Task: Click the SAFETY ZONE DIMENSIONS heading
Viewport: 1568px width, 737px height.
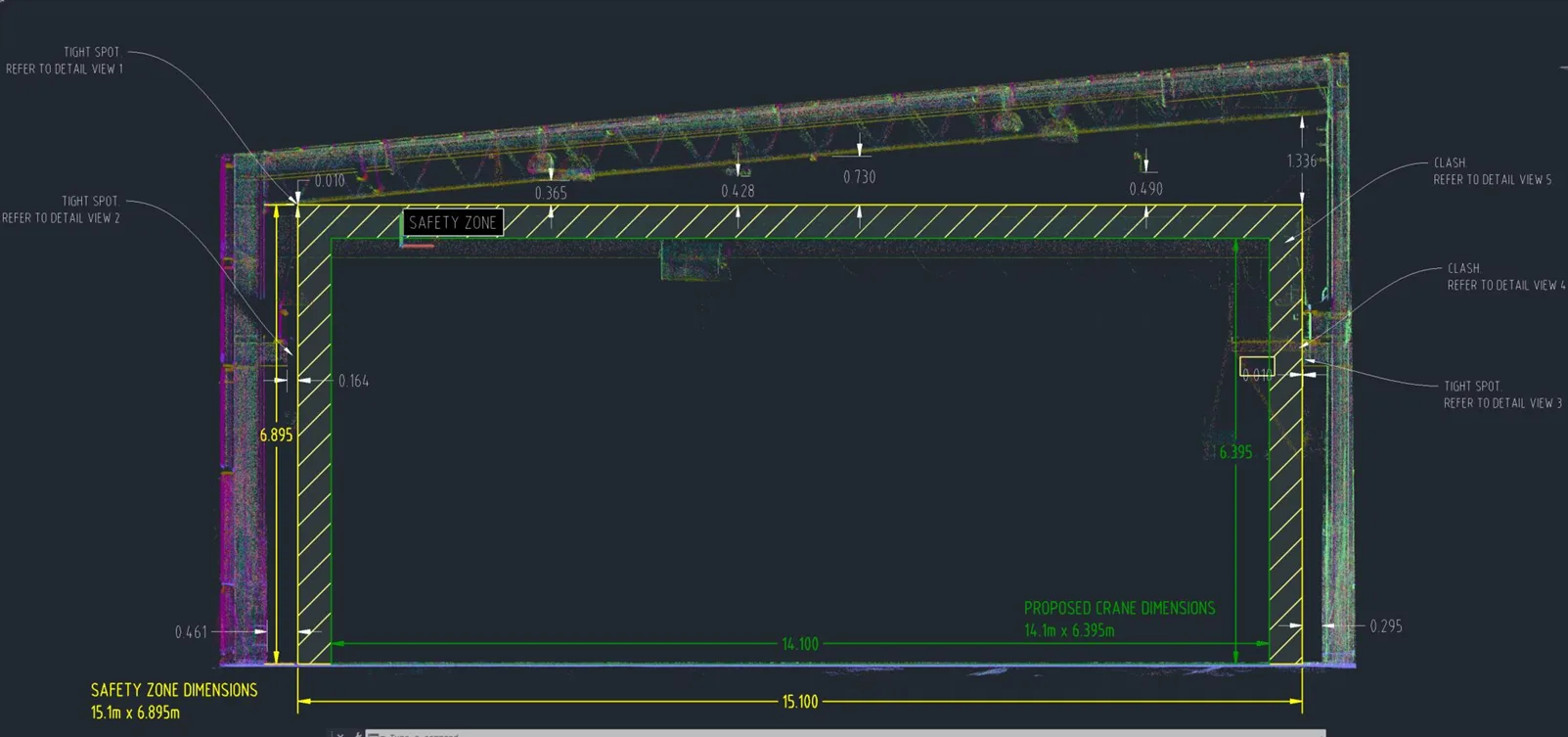Action: coord(174,690)
